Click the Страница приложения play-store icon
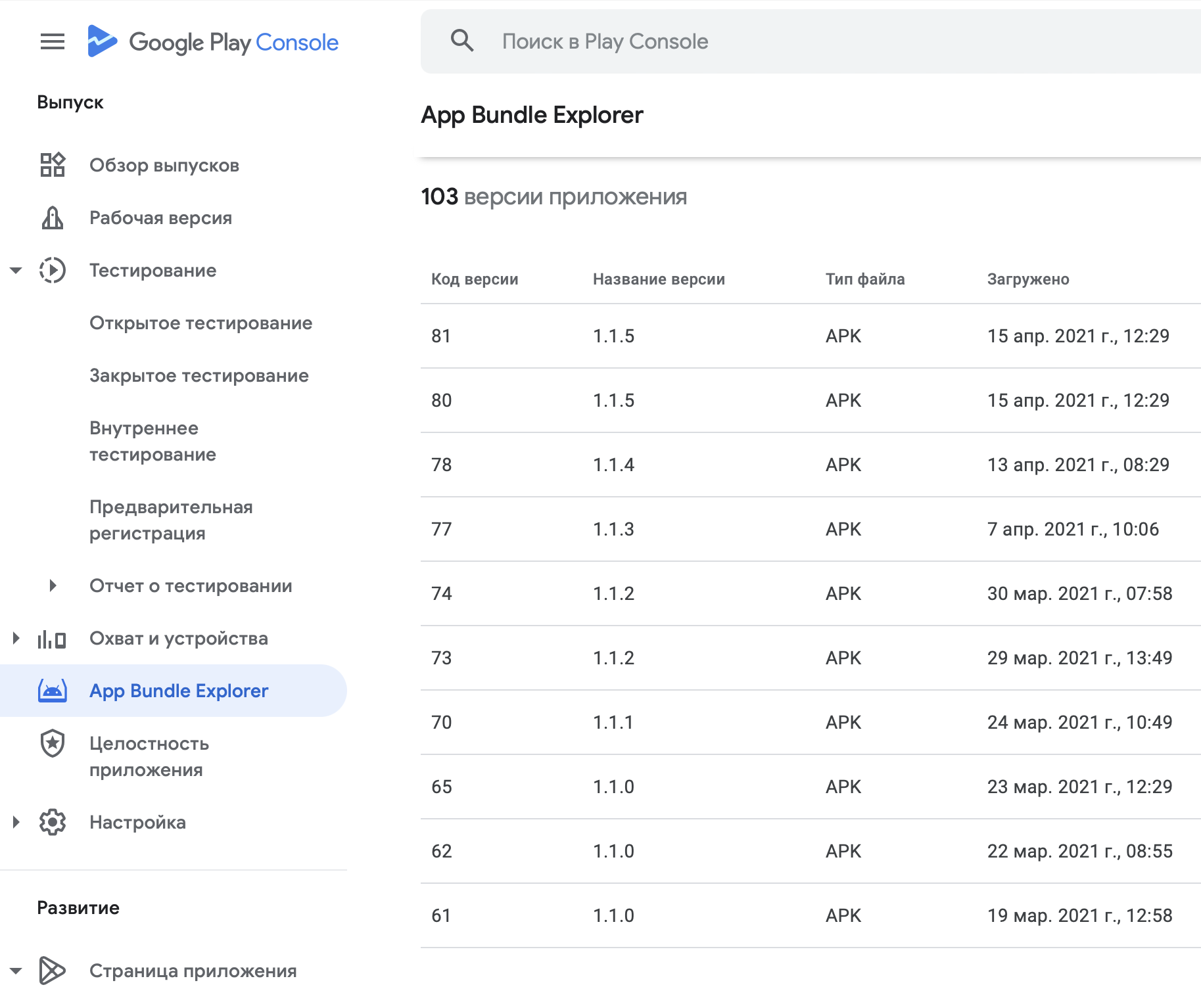 [53, 971]
